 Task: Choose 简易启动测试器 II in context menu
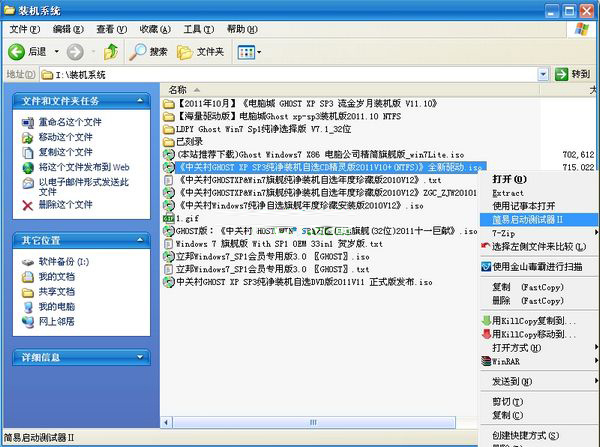click(x=538, y=220)
